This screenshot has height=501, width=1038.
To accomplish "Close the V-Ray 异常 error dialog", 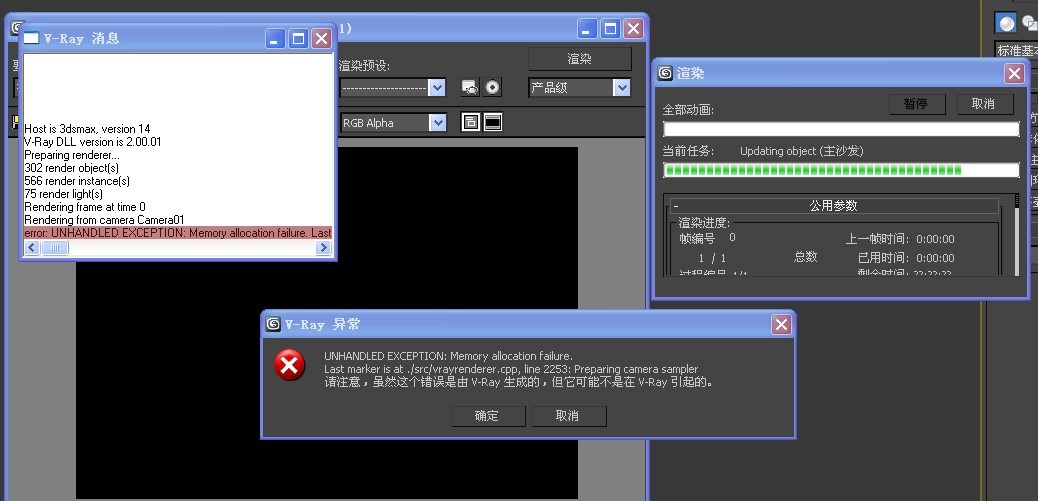I will 782,324.
